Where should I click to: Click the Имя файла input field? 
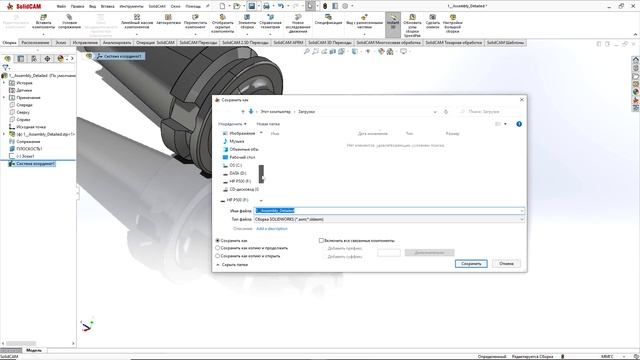(x=389, y=211)
